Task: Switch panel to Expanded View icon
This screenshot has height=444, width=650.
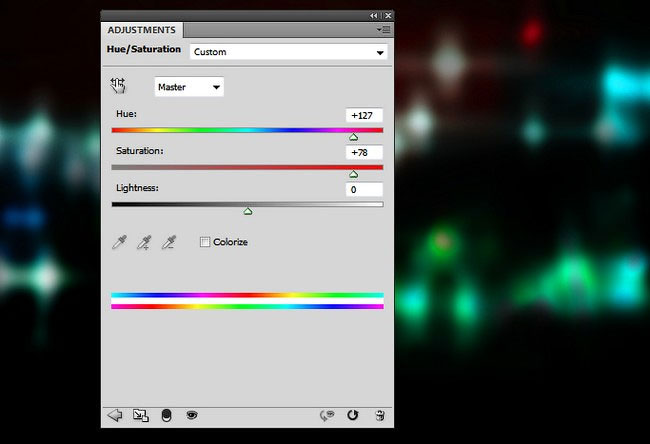Action: 141,415
